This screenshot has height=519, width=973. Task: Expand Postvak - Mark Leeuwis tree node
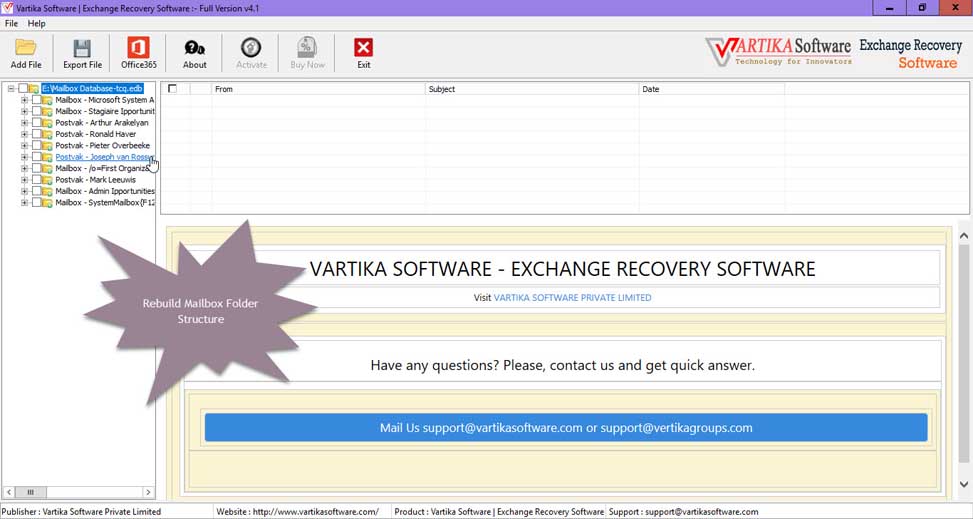click(25, 180)
